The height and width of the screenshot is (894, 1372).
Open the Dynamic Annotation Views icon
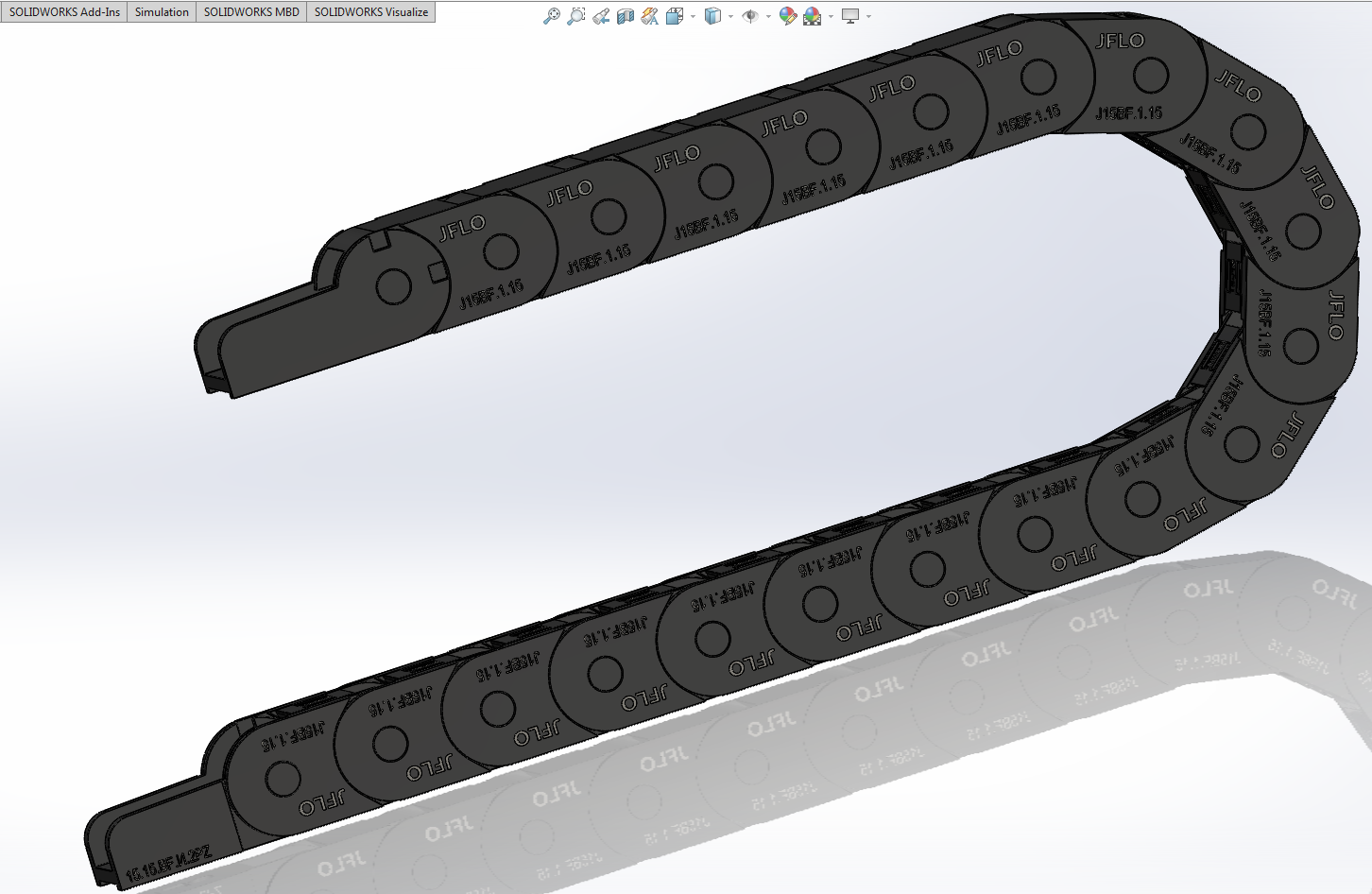(x=650, y=16)
